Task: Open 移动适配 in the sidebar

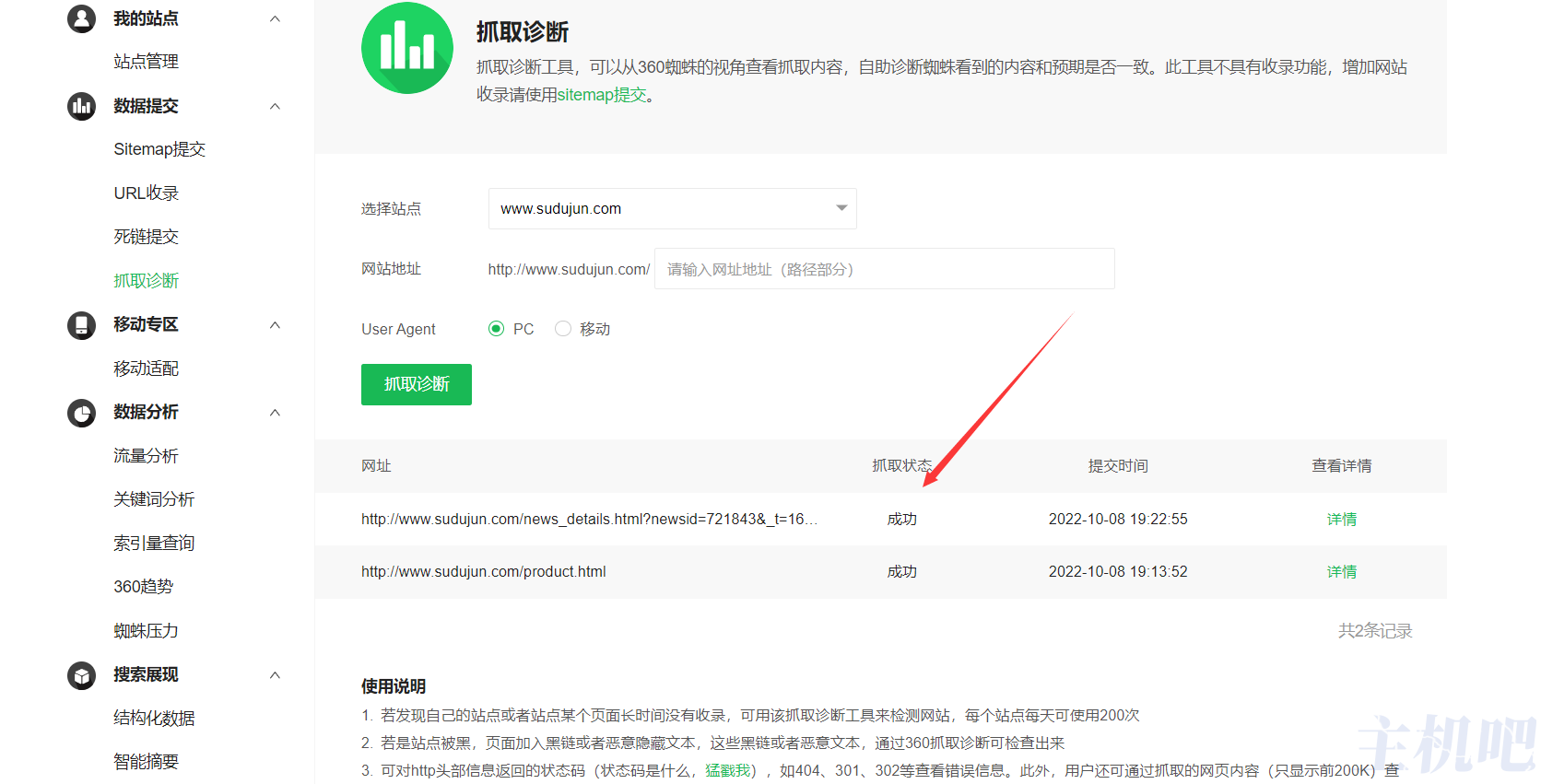Action: [146, 369]
